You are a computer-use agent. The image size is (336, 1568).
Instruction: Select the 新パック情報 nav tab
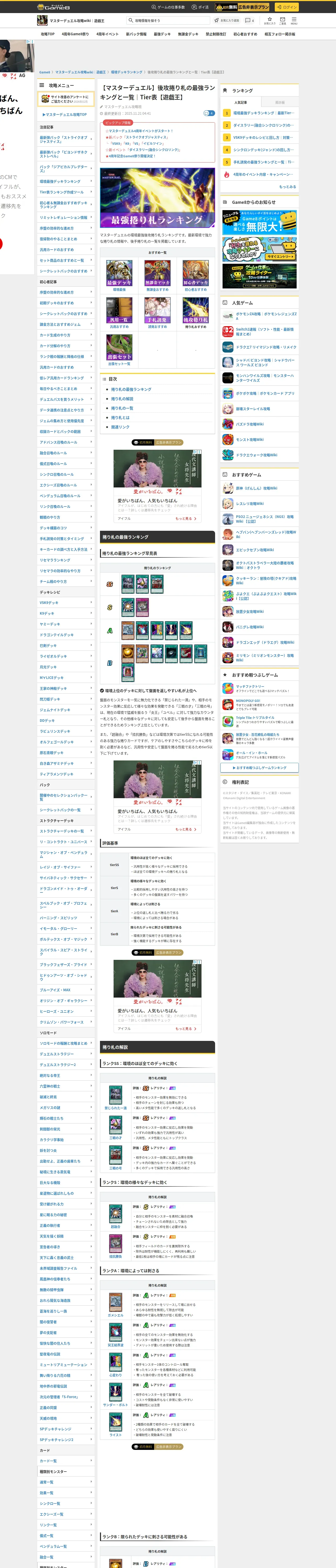coord(136,34)
